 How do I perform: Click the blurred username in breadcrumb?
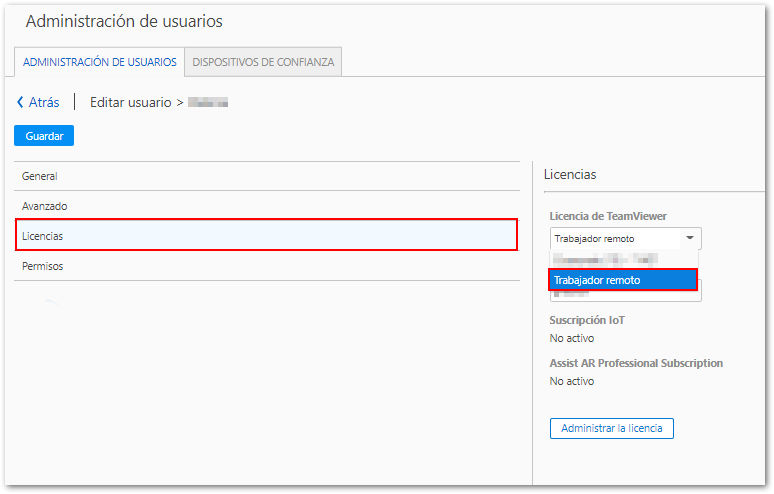208,103
